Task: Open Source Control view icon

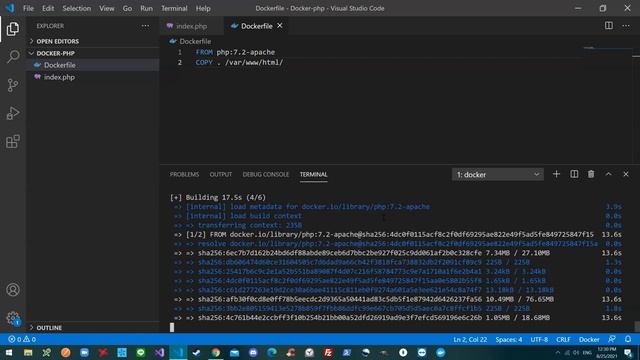Action: pos(13,85)
